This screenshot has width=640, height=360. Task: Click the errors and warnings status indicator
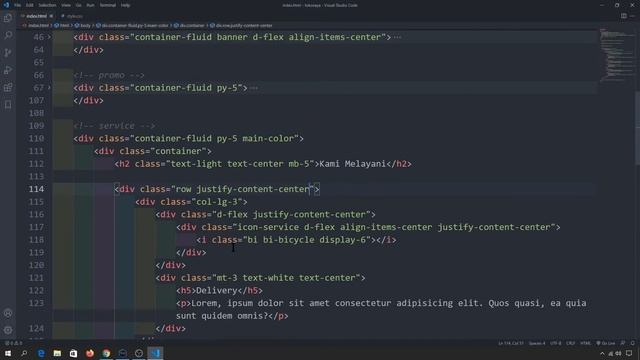[13, 343]
